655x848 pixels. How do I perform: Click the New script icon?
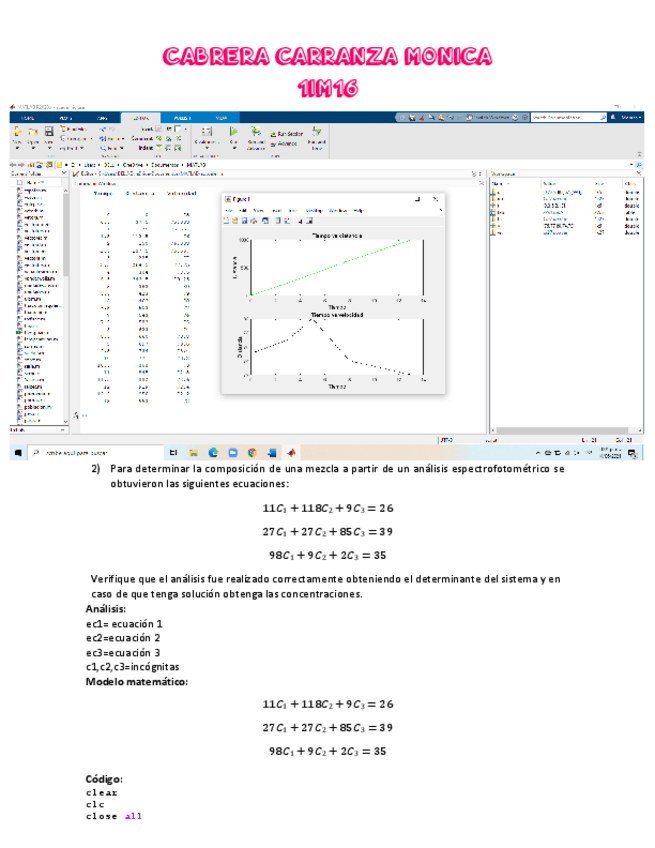click(x=19, y=132)
